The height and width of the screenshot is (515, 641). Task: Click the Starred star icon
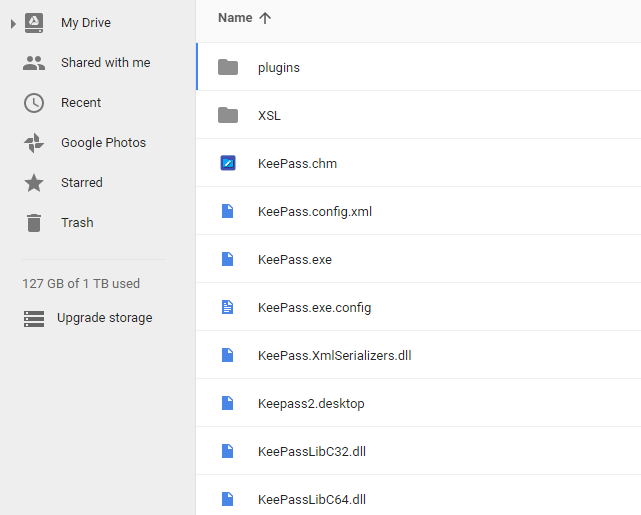(x=34, y=183)
